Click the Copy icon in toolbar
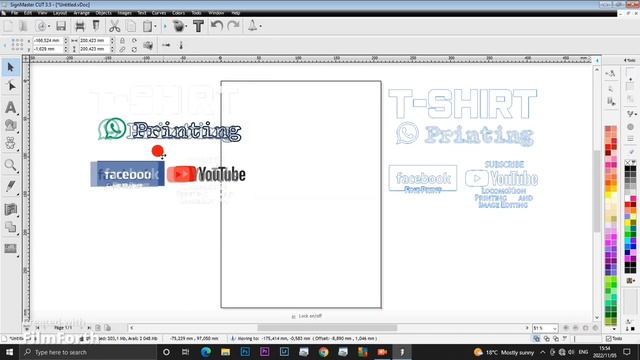The width and height of the screenshot is (640, 360). [131, 27]
